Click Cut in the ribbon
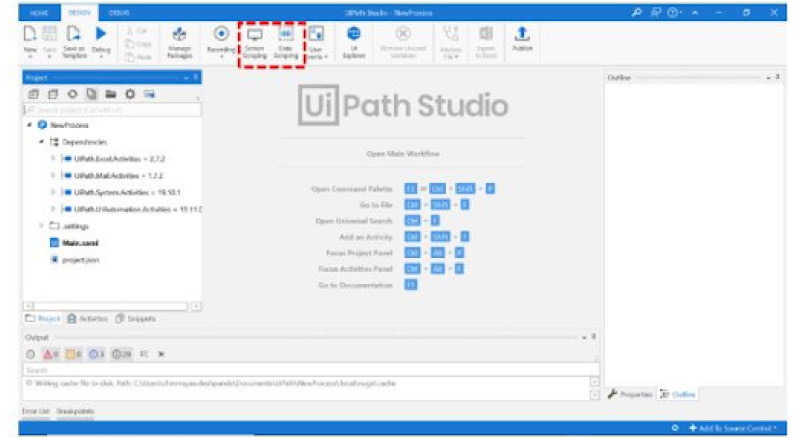This screenshot has height=438, width=800. click(138, 32)
